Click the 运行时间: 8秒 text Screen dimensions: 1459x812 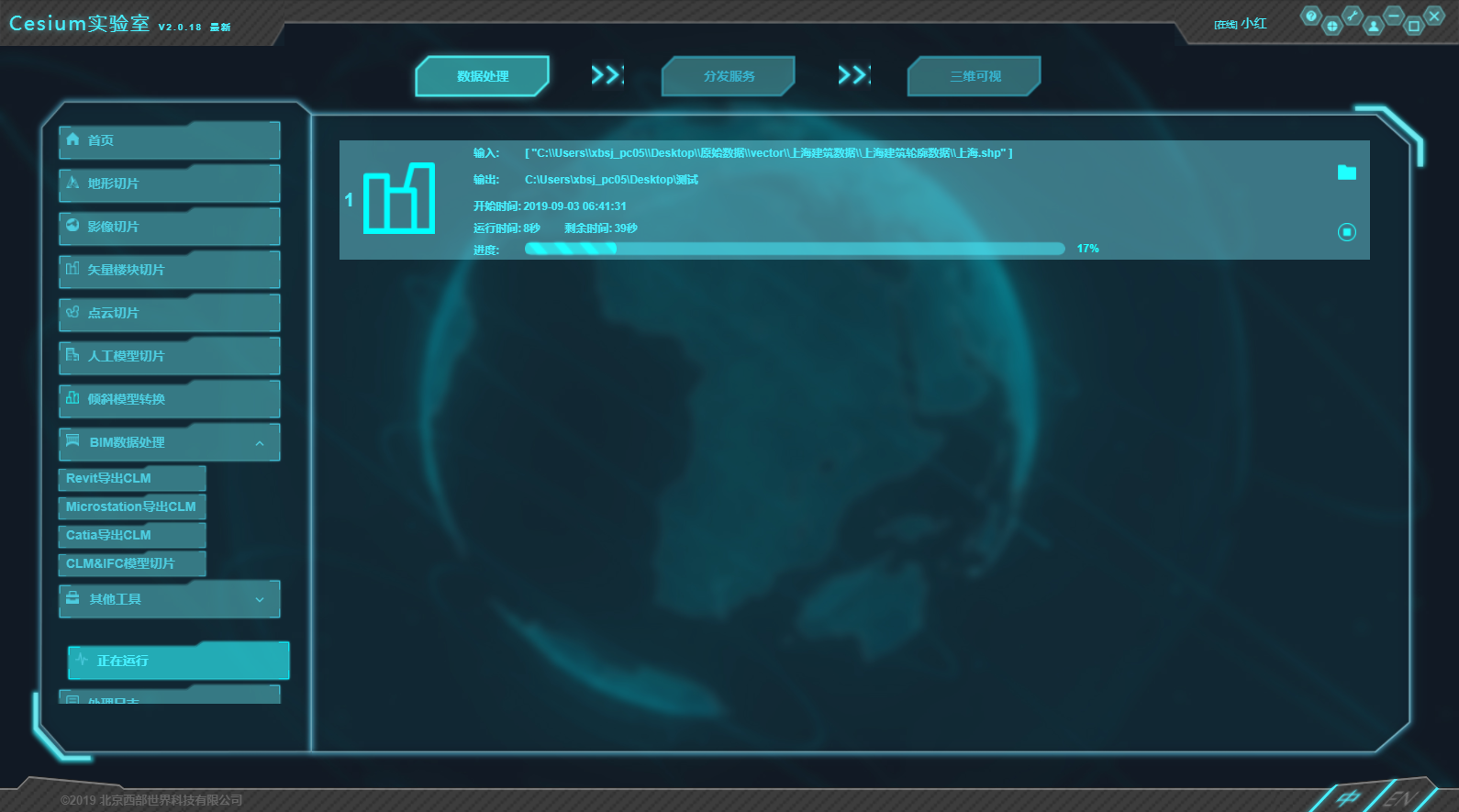pos(507,228)
